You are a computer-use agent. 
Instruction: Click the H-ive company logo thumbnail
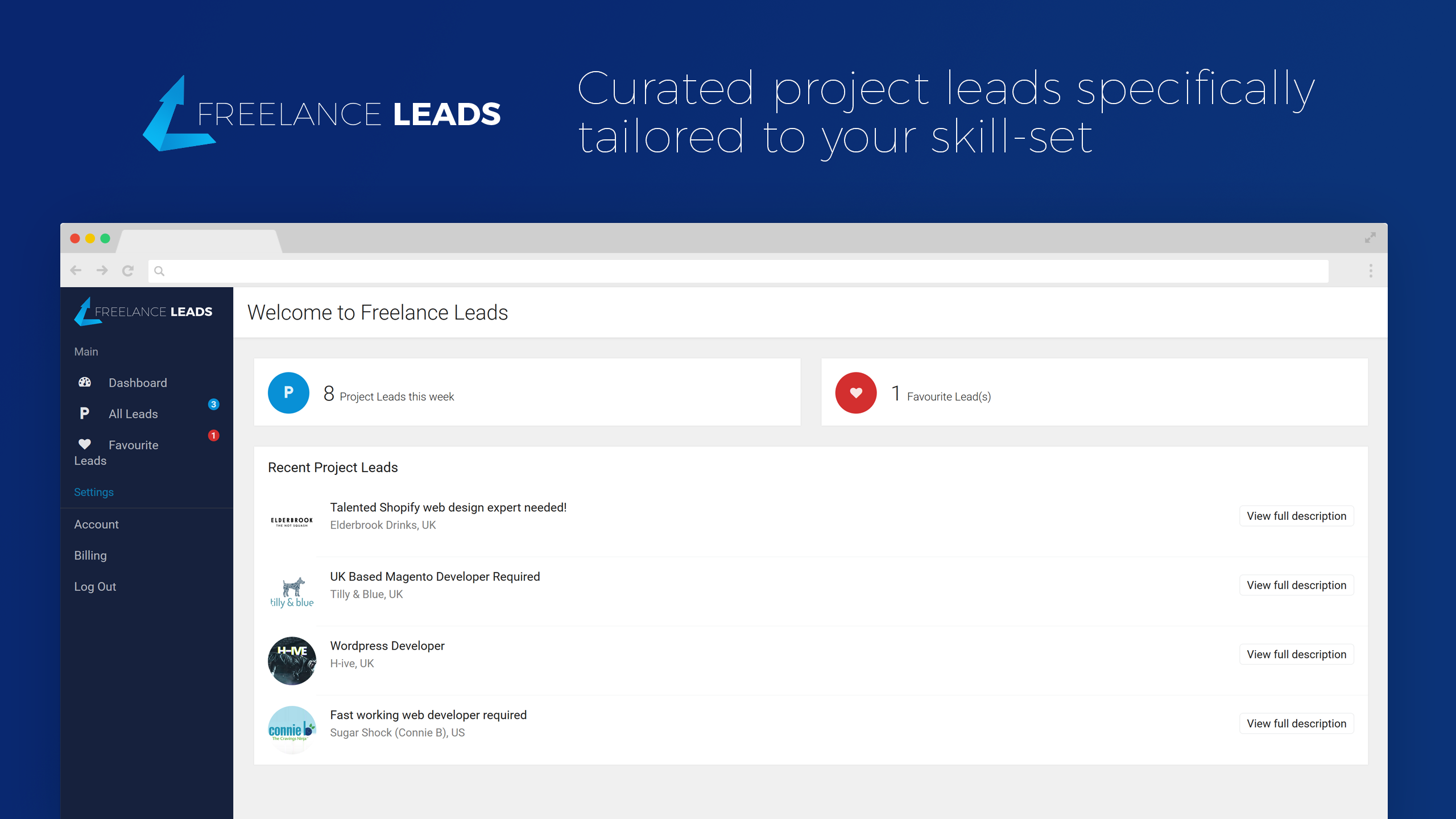coord(292,661)
